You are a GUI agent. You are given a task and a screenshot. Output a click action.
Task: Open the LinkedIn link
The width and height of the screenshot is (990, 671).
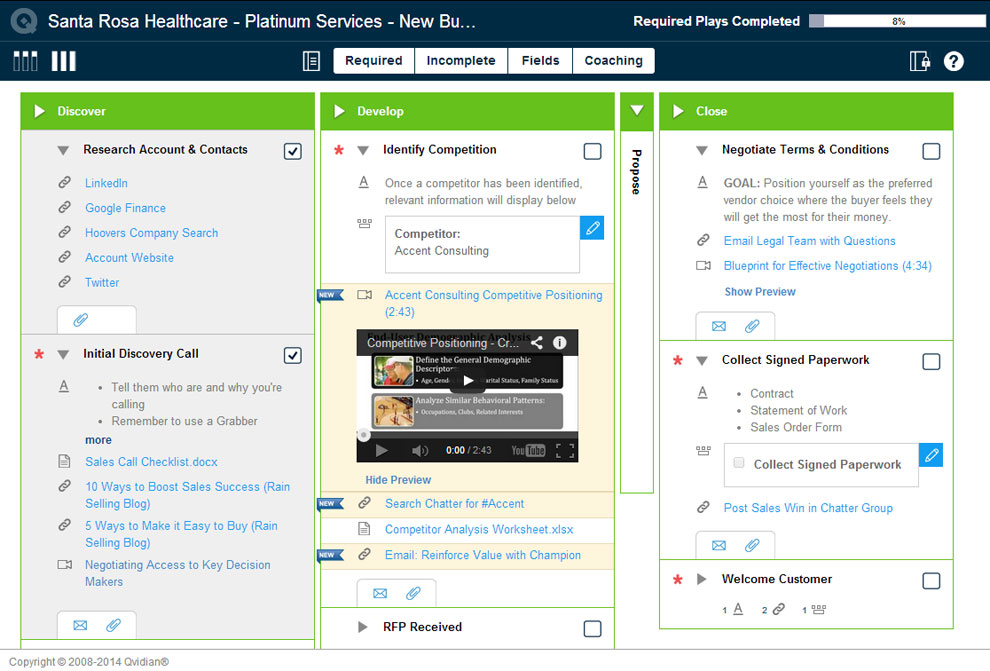coord(106,183)
